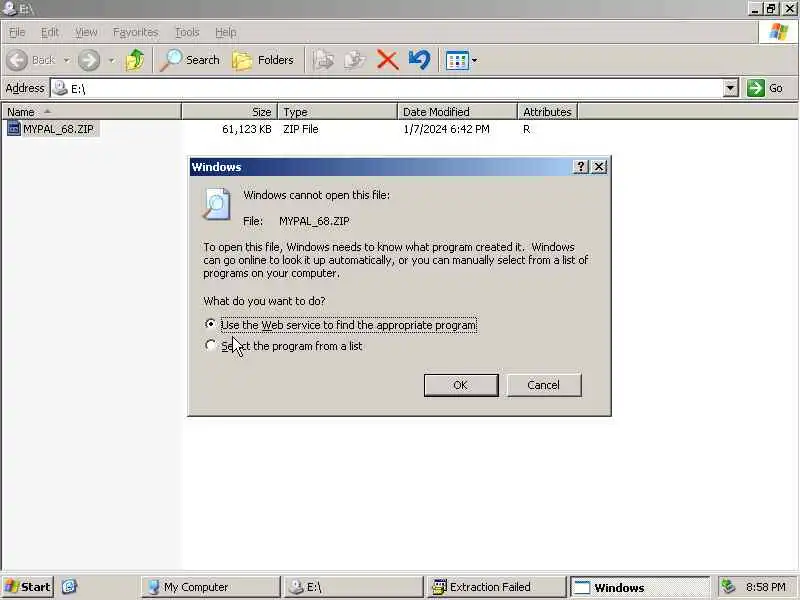Viewport: 800px width, 600px height.
Task: Click the system tray hardware icon
Action: pos(728,587)
